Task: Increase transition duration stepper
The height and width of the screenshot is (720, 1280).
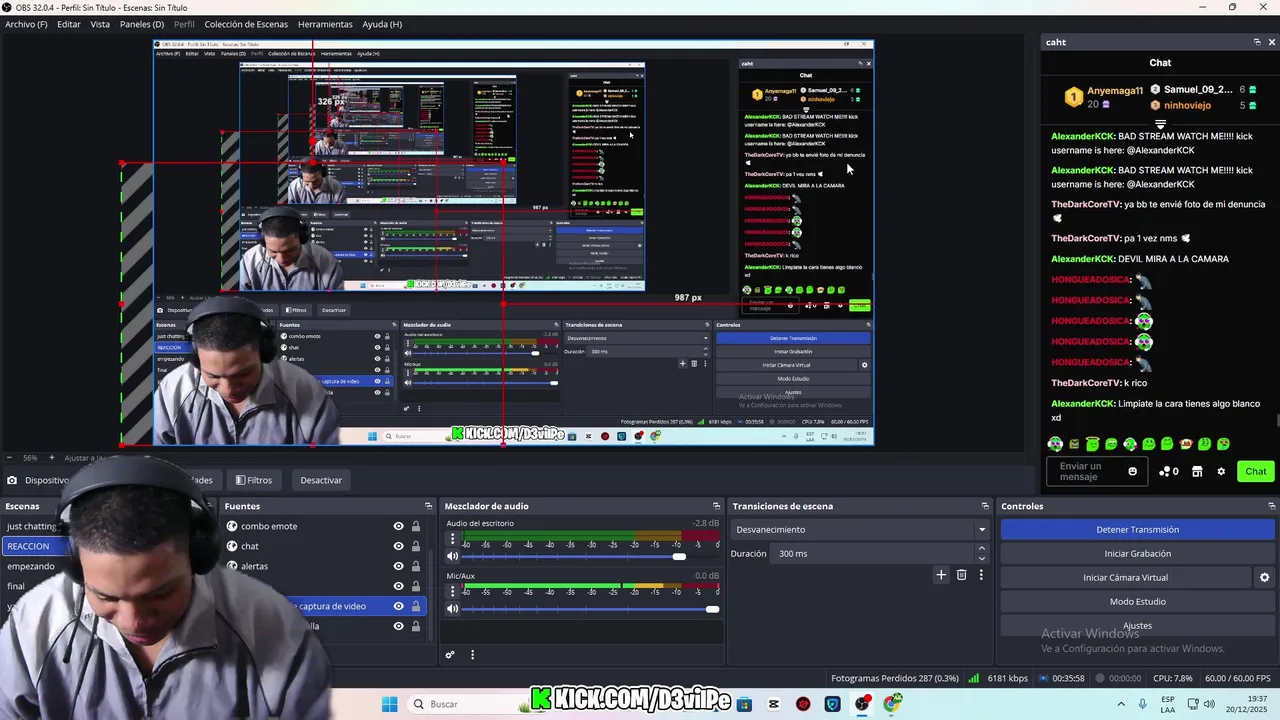Action: point(981,548)
